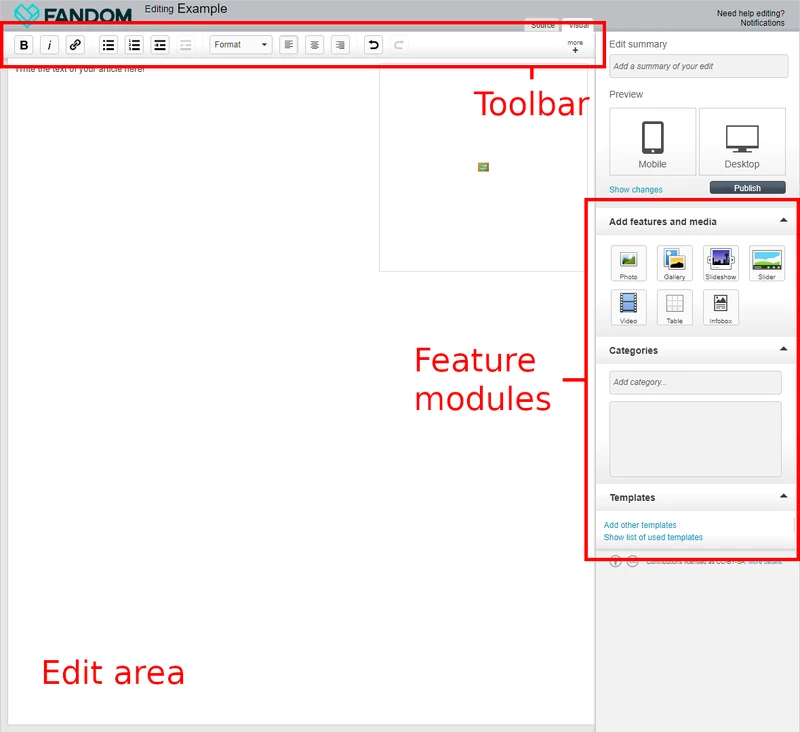Add a Photo feature

628,263
